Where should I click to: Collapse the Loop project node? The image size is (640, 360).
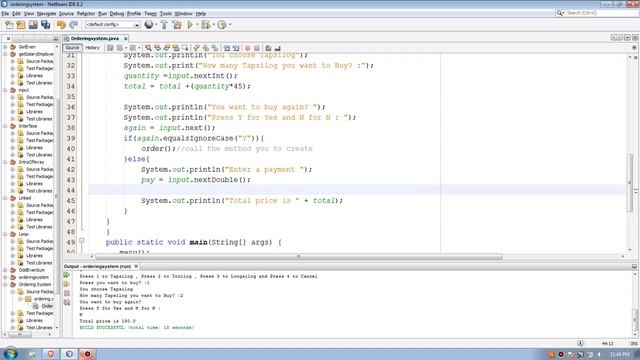5,234
